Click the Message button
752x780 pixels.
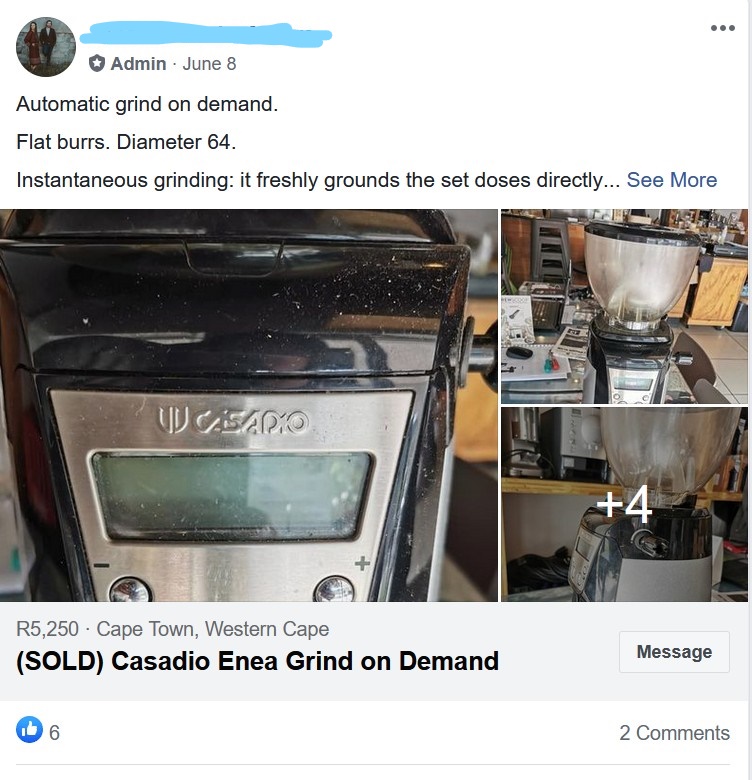pyautogui.click(x=674, y=652)
